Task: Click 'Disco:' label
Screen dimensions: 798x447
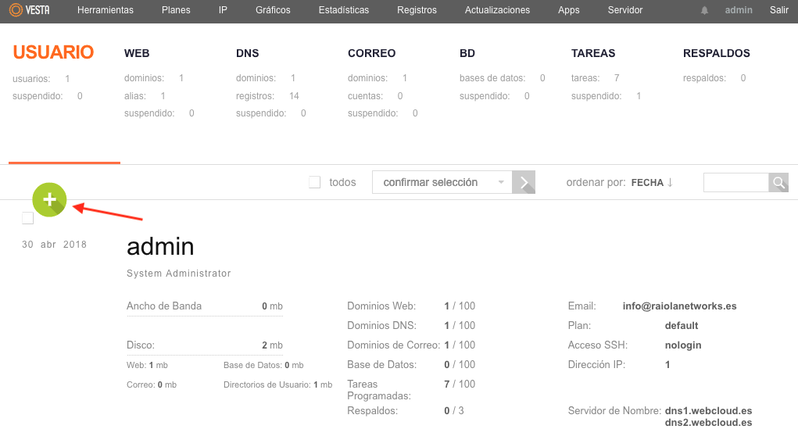Action: coord(140,345)
